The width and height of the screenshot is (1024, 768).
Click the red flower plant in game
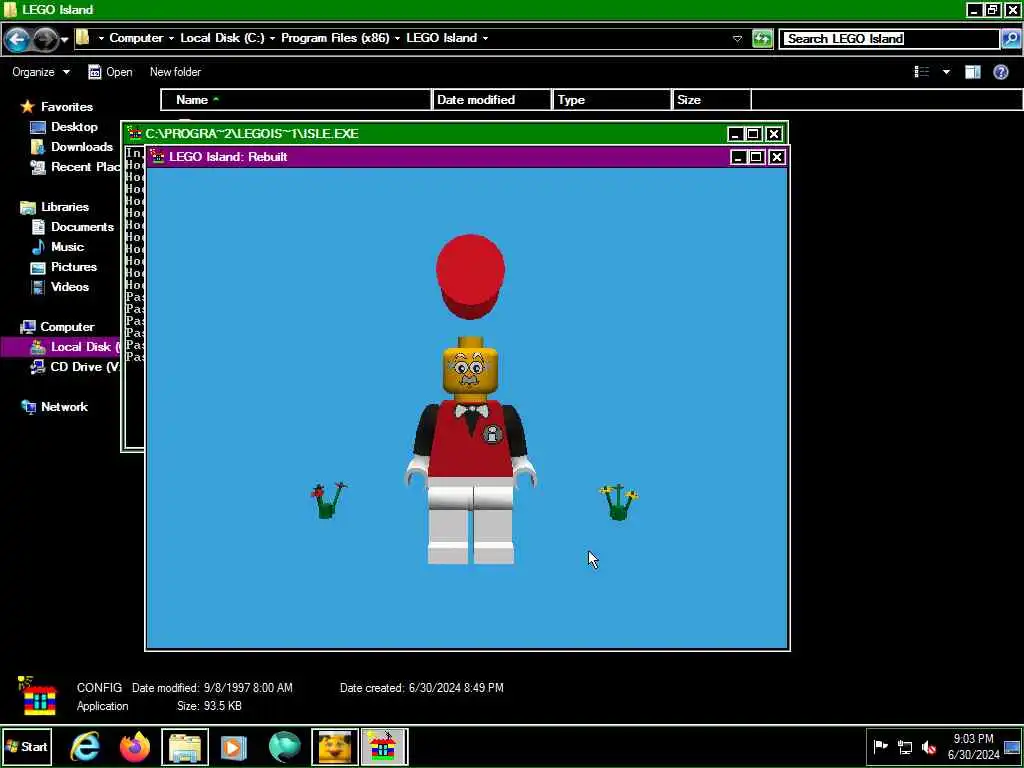click(327, 501)
